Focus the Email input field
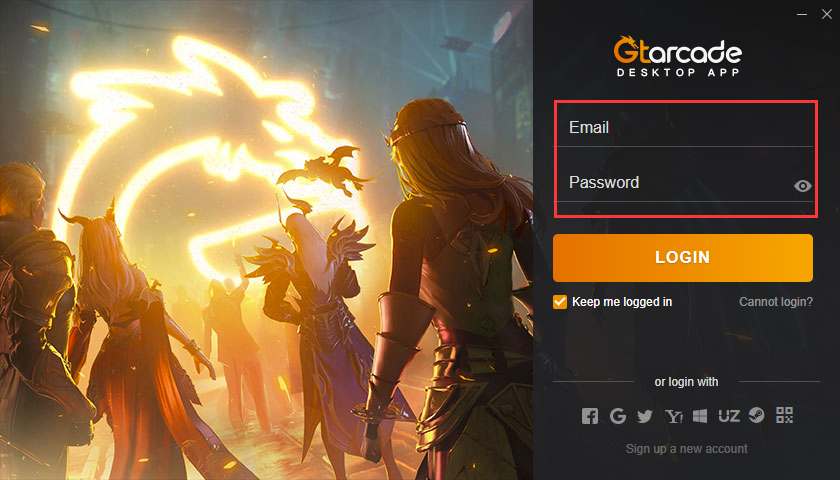 click(x=683, y=128)
